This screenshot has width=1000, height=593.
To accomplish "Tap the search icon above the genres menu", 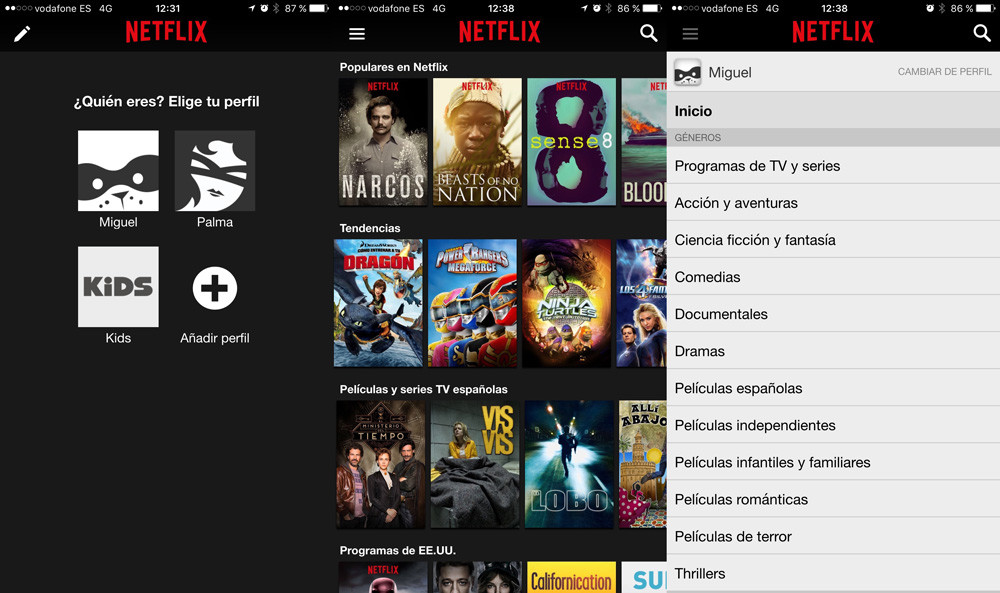I will [x=982, y=33].
